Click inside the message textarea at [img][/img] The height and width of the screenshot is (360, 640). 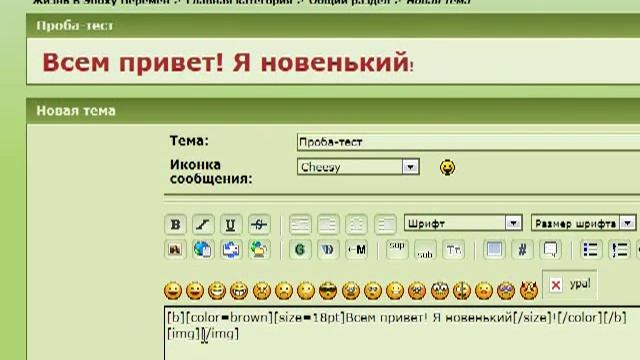tap(203, 334)
